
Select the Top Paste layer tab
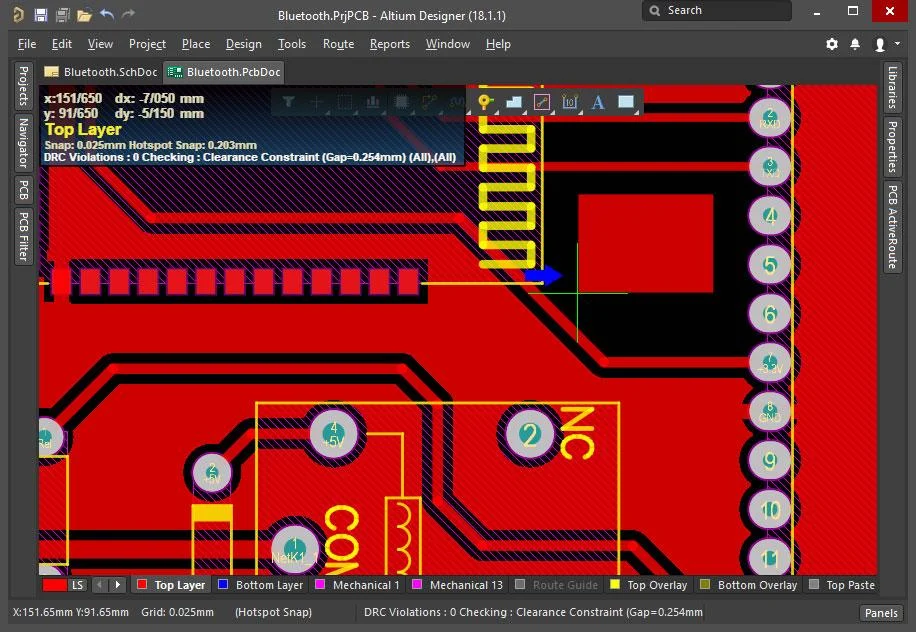pyautogui.click(x=841, y=585)
